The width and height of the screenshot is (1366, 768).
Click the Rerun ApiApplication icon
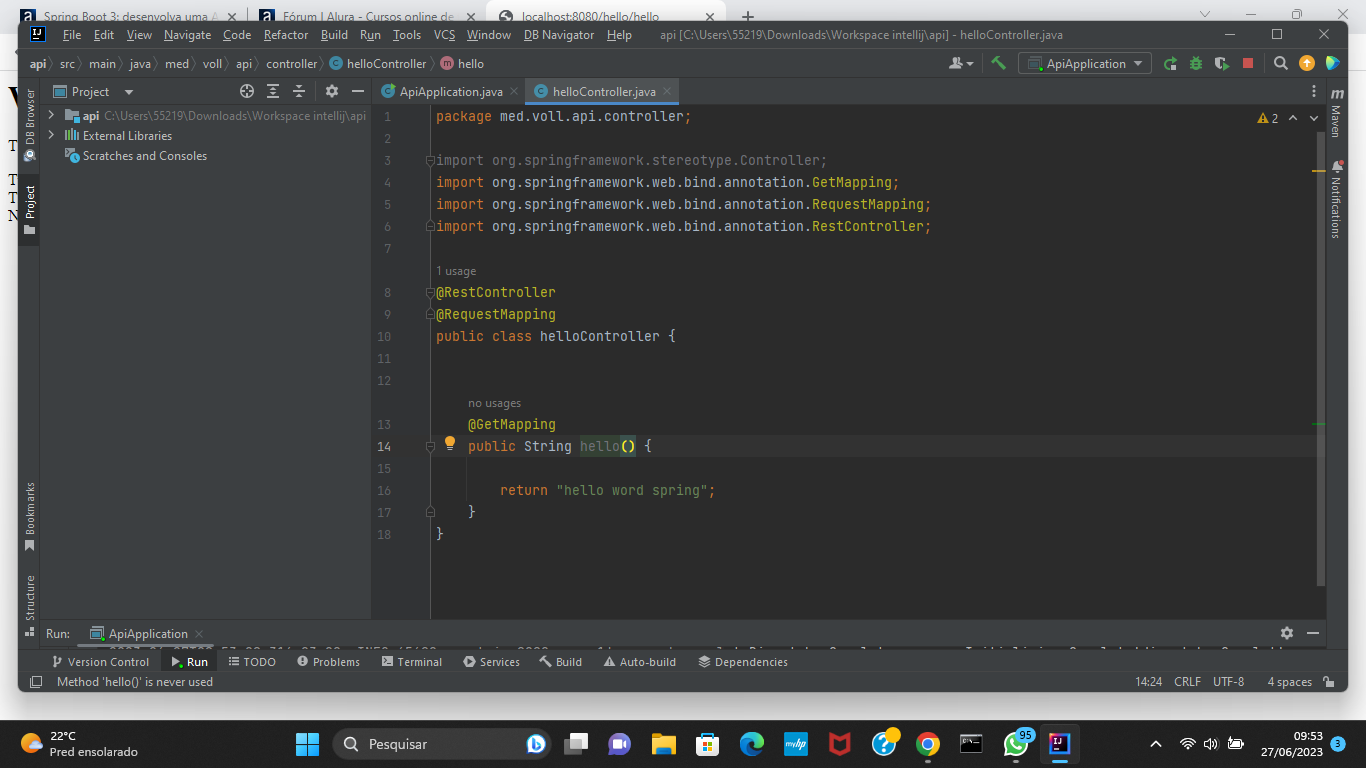click(1170, 63)
